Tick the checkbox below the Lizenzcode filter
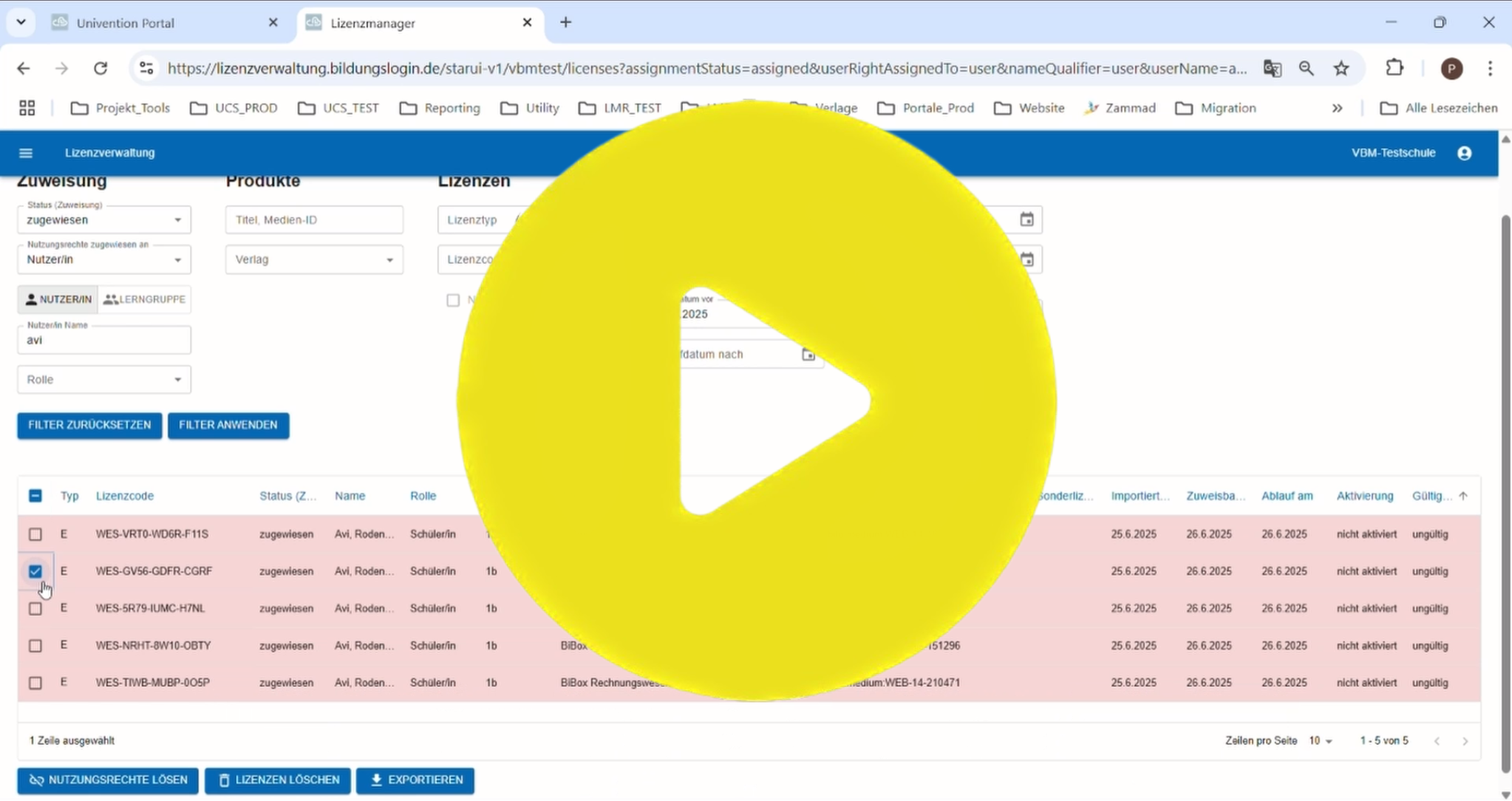Screen dimensions: 1512x801 [x=453, y=300]
